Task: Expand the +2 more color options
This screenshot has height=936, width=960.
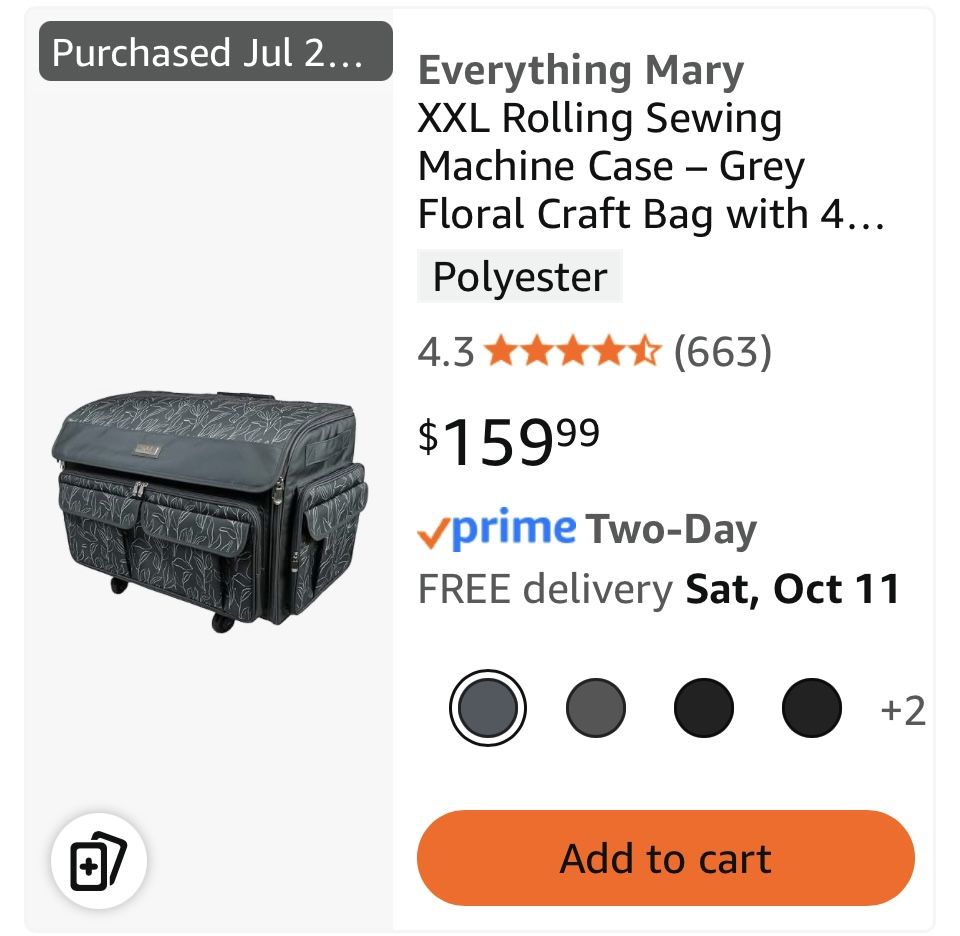Action: click(902, 710)
